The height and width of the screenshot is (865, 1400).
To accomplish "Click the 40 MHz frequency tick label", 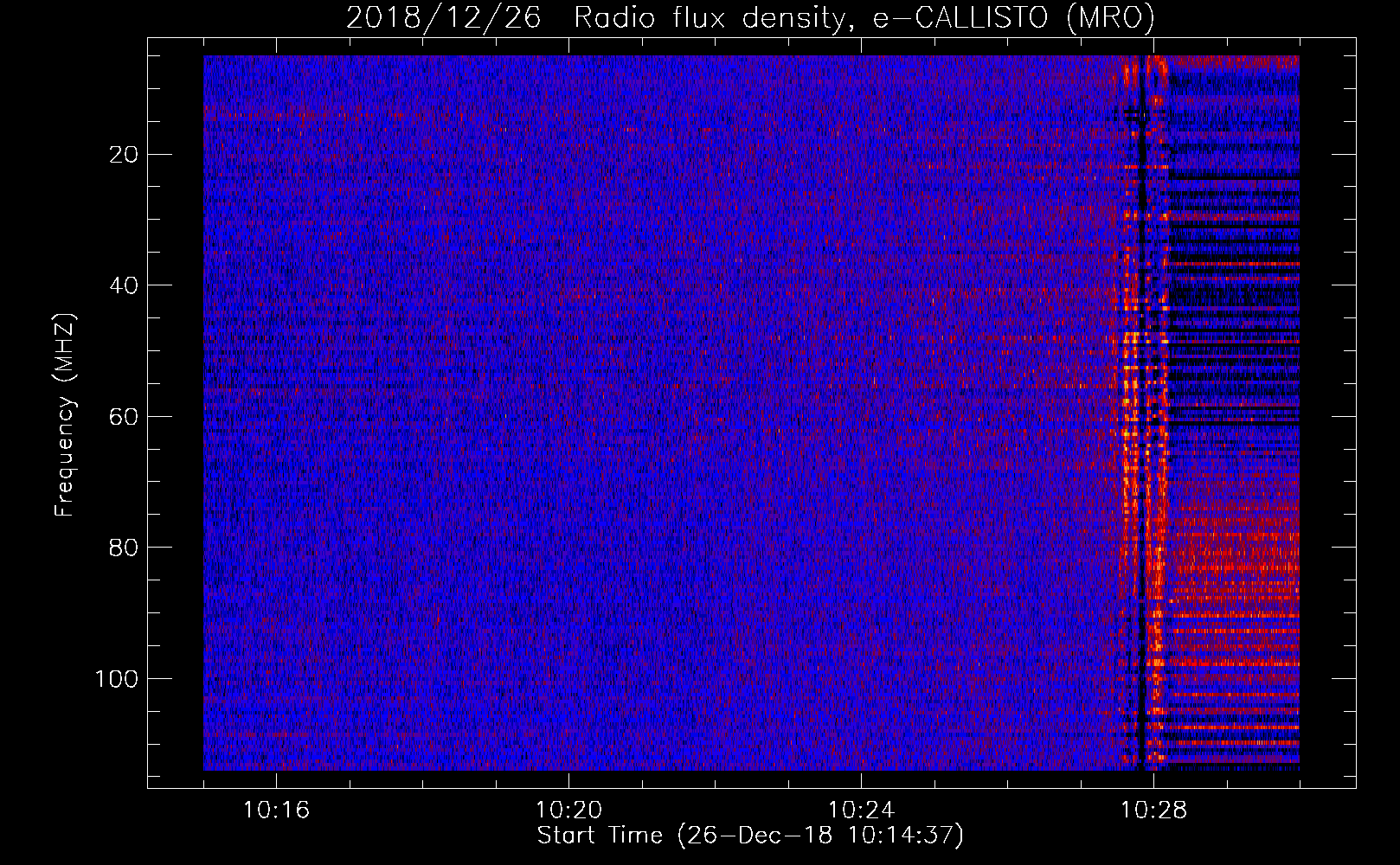I will click(x=124, y=285).
